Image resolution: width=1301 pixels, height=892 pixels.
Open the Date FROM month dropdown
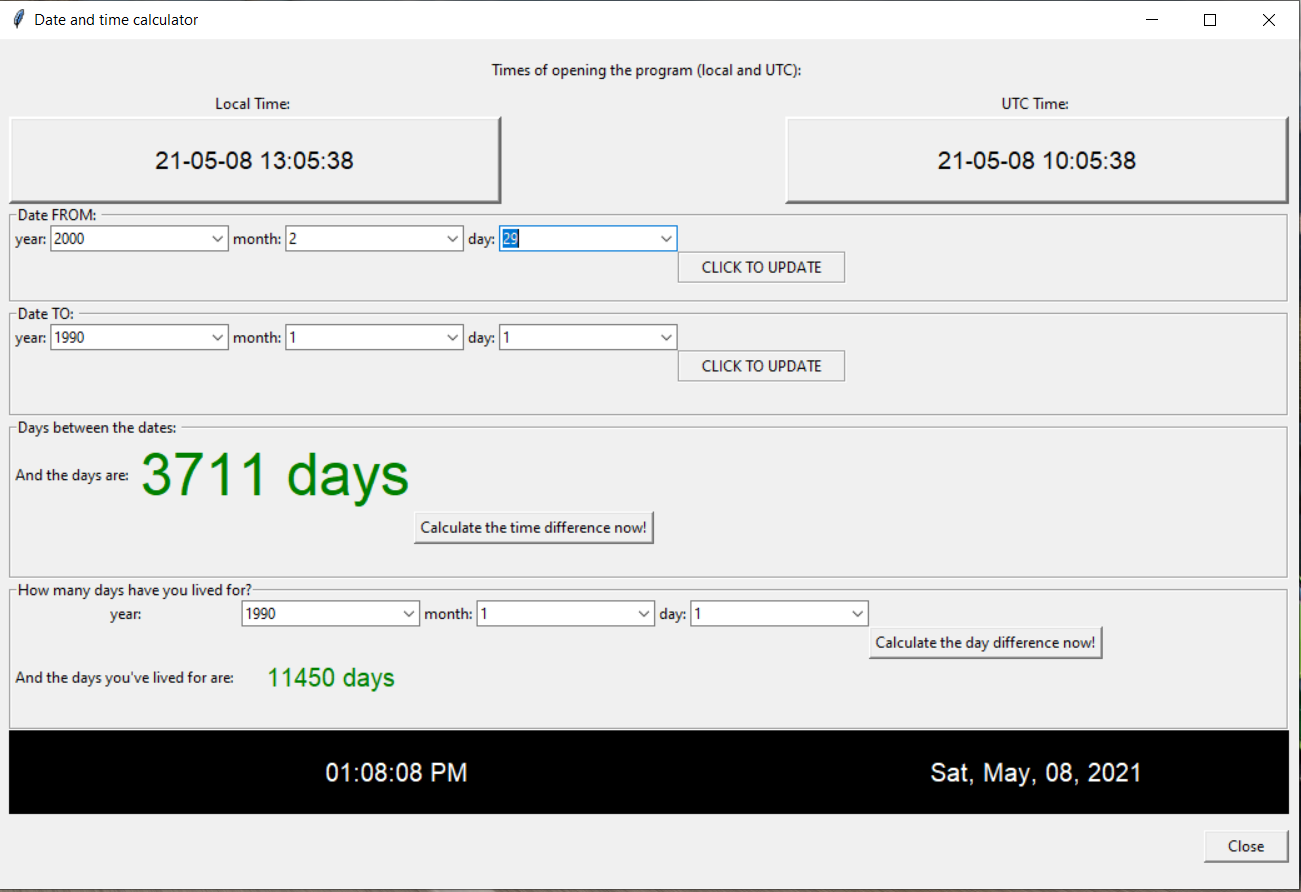(453, 238)
